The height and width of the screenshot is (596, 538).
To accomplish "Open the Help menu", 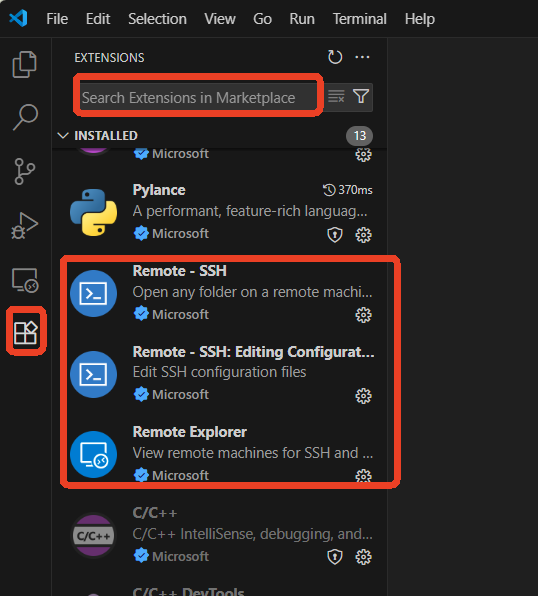I will [x=420, y=19].
